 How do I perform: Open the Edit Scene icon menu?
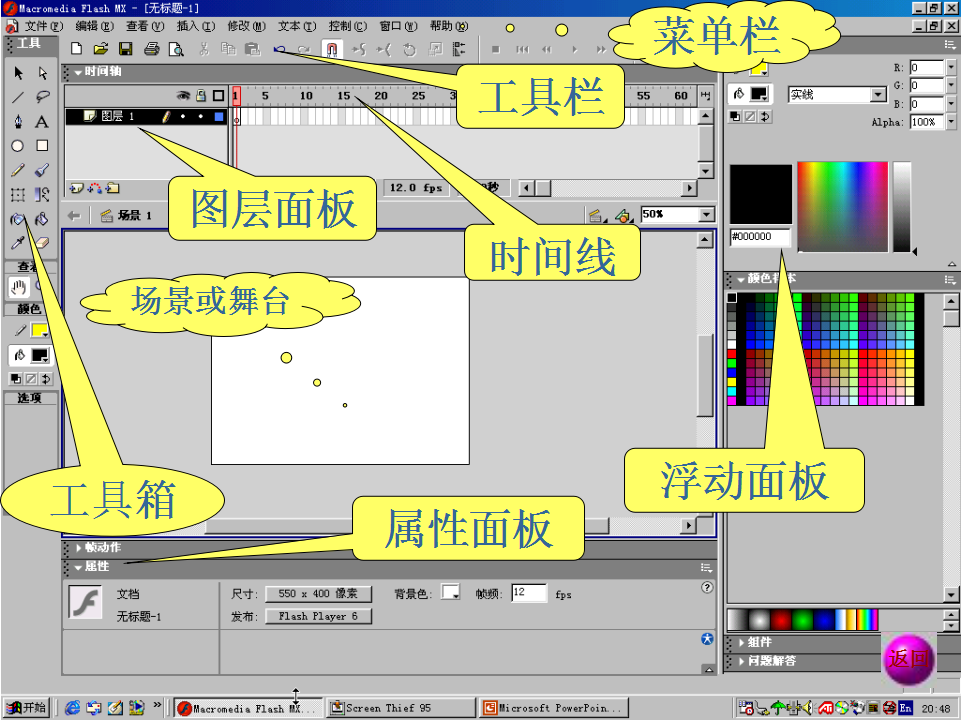(596, 215)
